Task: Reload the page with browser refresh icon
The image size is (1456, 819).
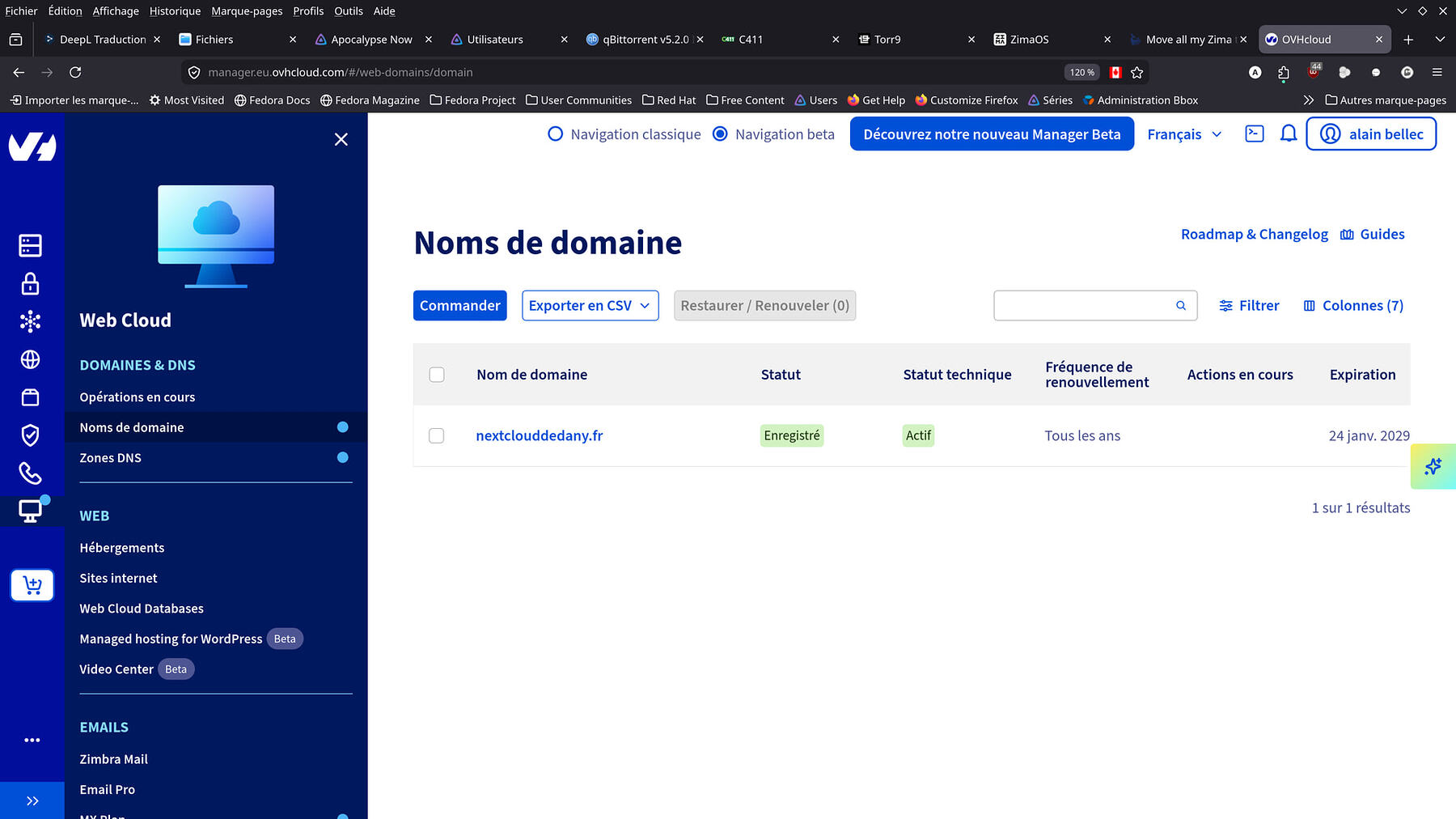Action: (x=75, y=72)
